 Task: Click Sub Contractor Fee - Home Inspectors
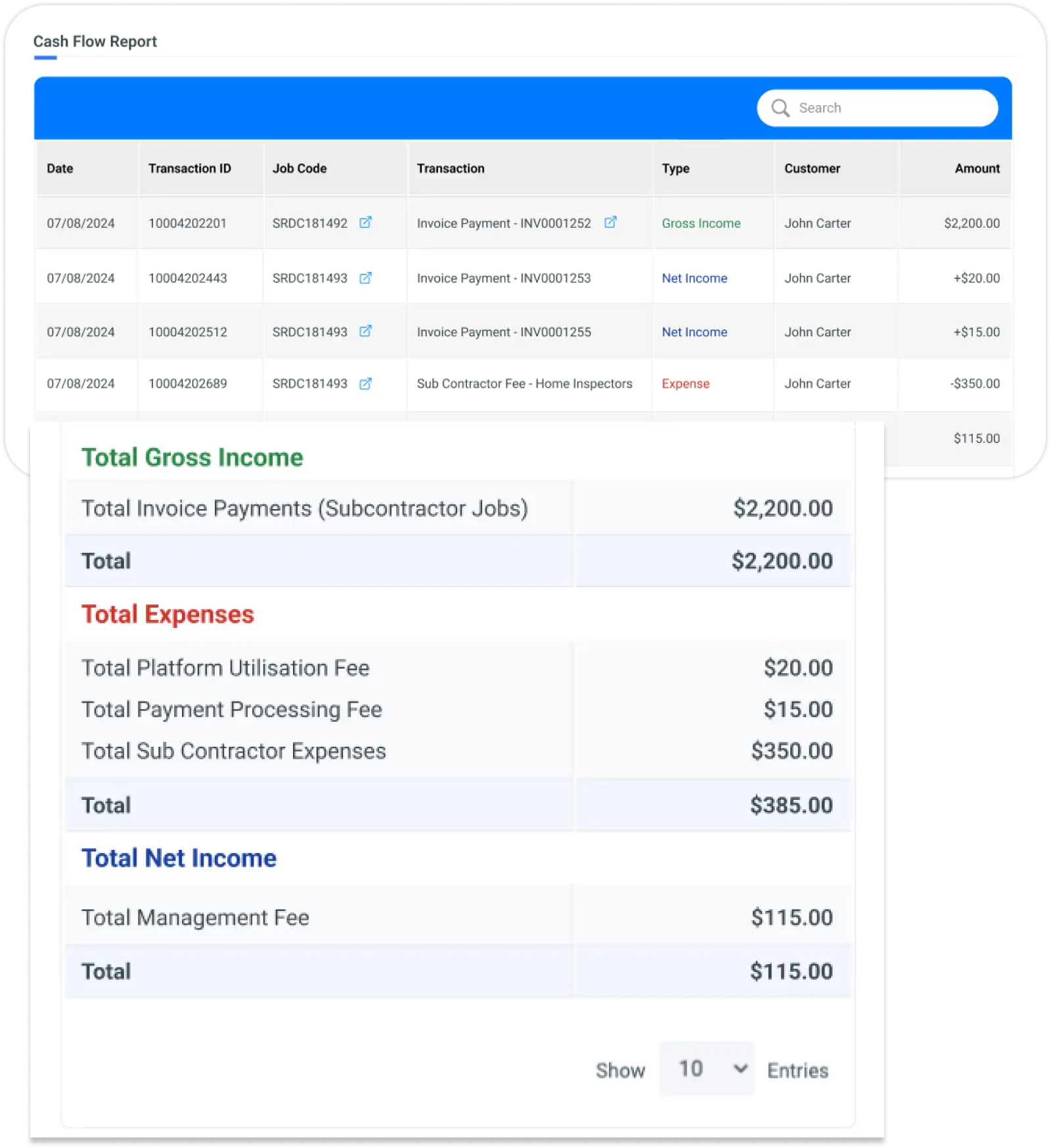525,384
